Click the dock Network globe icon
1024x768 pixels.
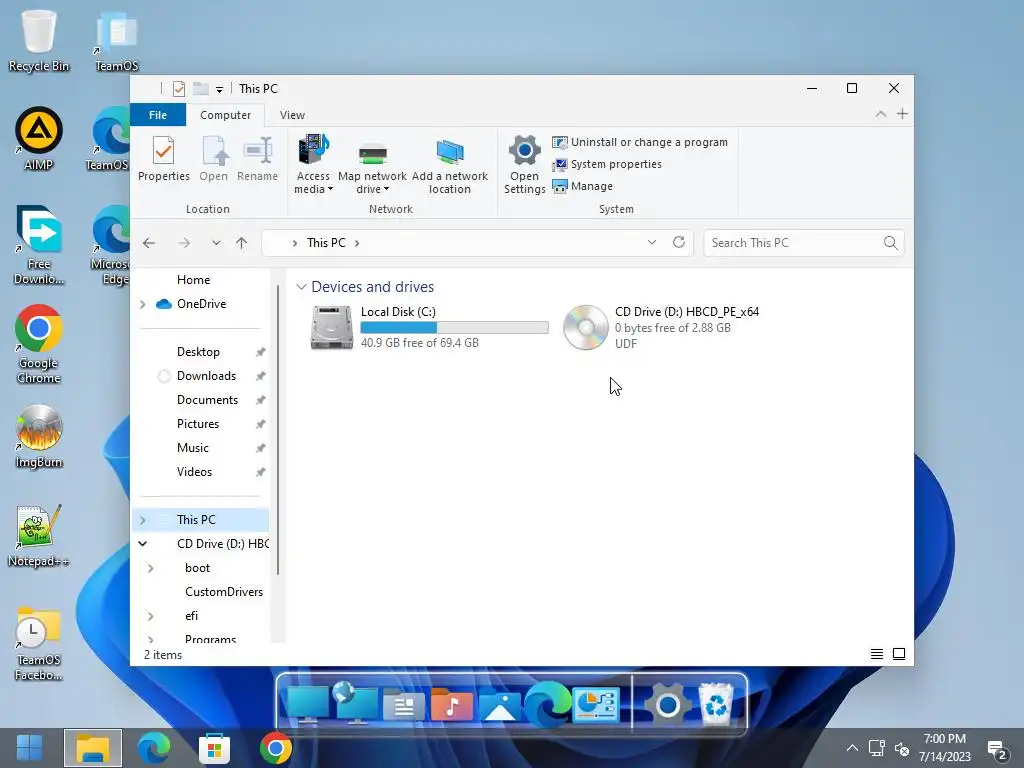point(355,702)
